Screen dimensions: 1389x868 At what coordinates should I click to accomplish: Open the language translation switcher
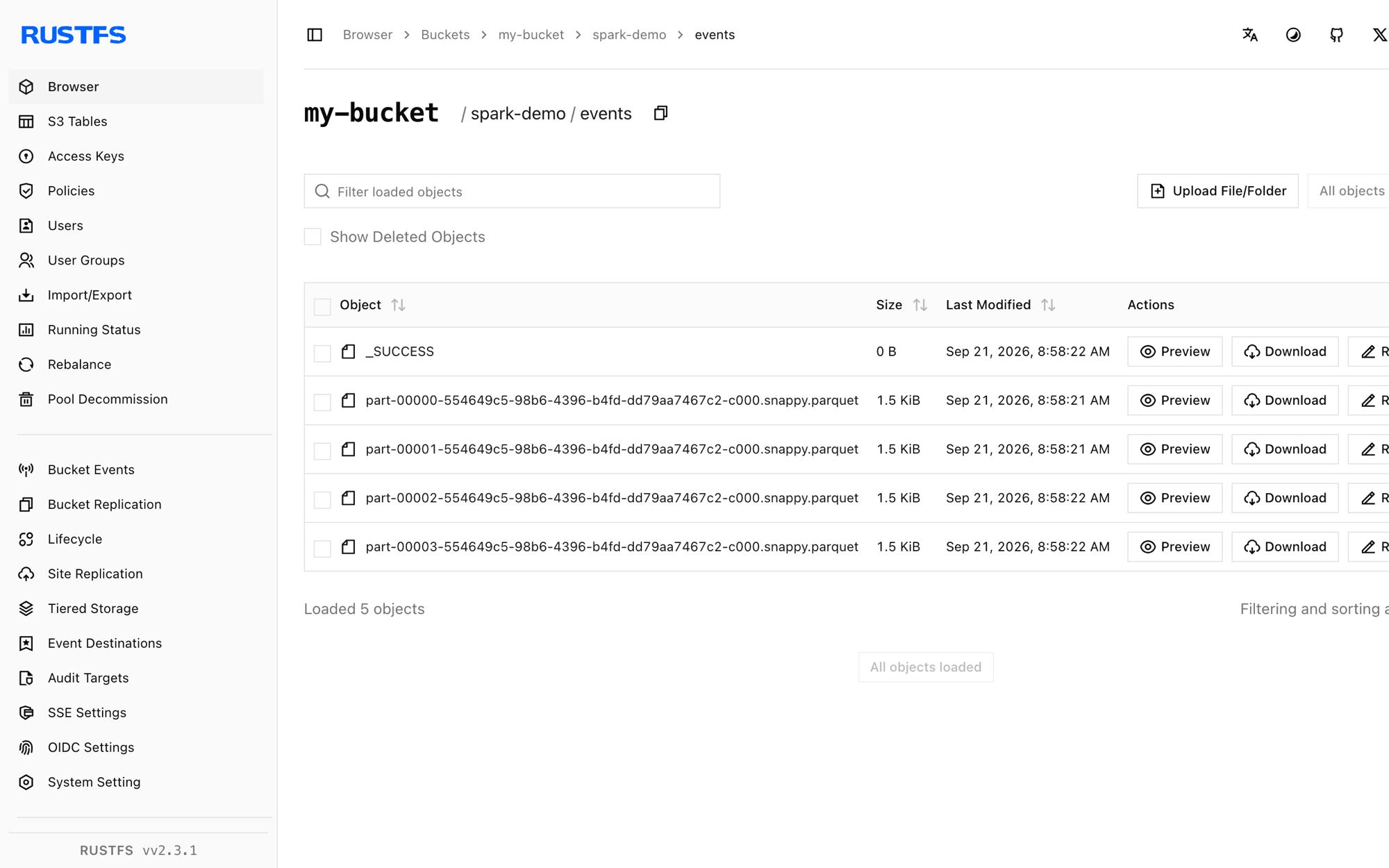pyautogui.click(x=1250, y=35)
